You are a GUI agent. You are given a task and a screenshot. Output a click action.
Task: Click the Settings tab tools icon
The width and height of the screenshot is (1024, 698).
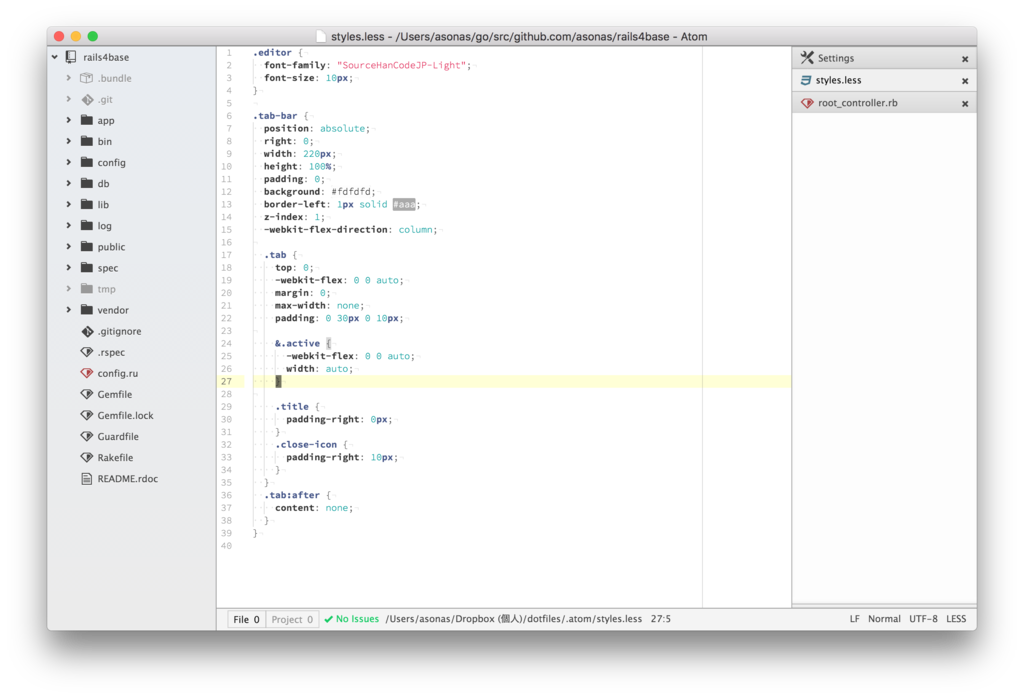(807, 57)
